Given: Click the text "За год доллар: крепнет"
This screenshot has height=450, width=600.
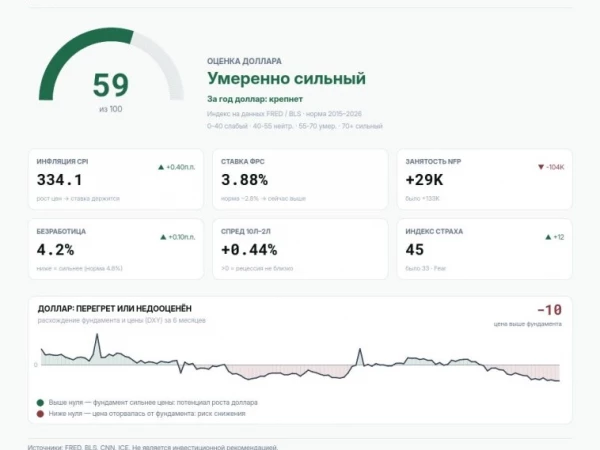Looking at the screenshot, I should point(255,99).
